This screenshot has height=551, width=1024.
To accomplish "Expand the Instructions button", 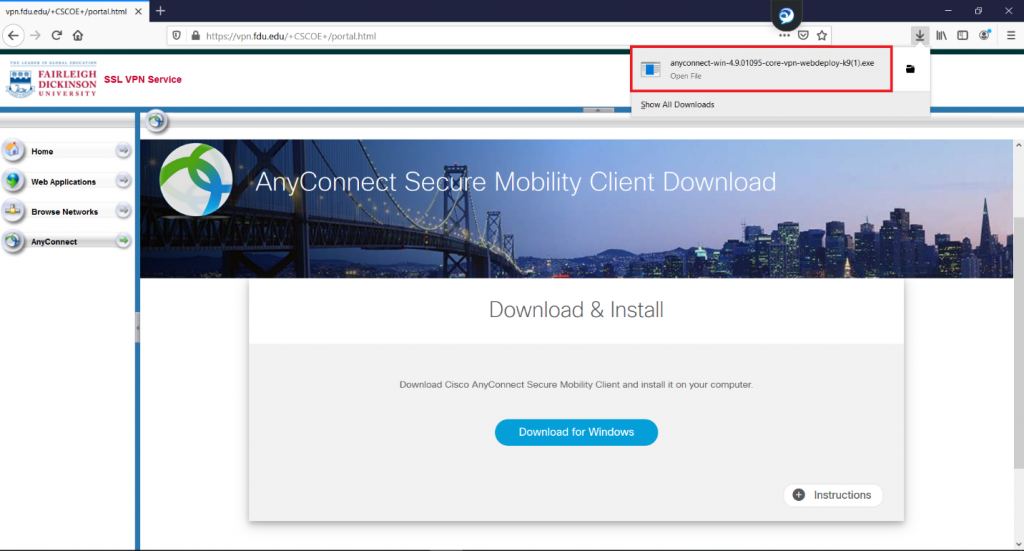I will tap(833, 495).
